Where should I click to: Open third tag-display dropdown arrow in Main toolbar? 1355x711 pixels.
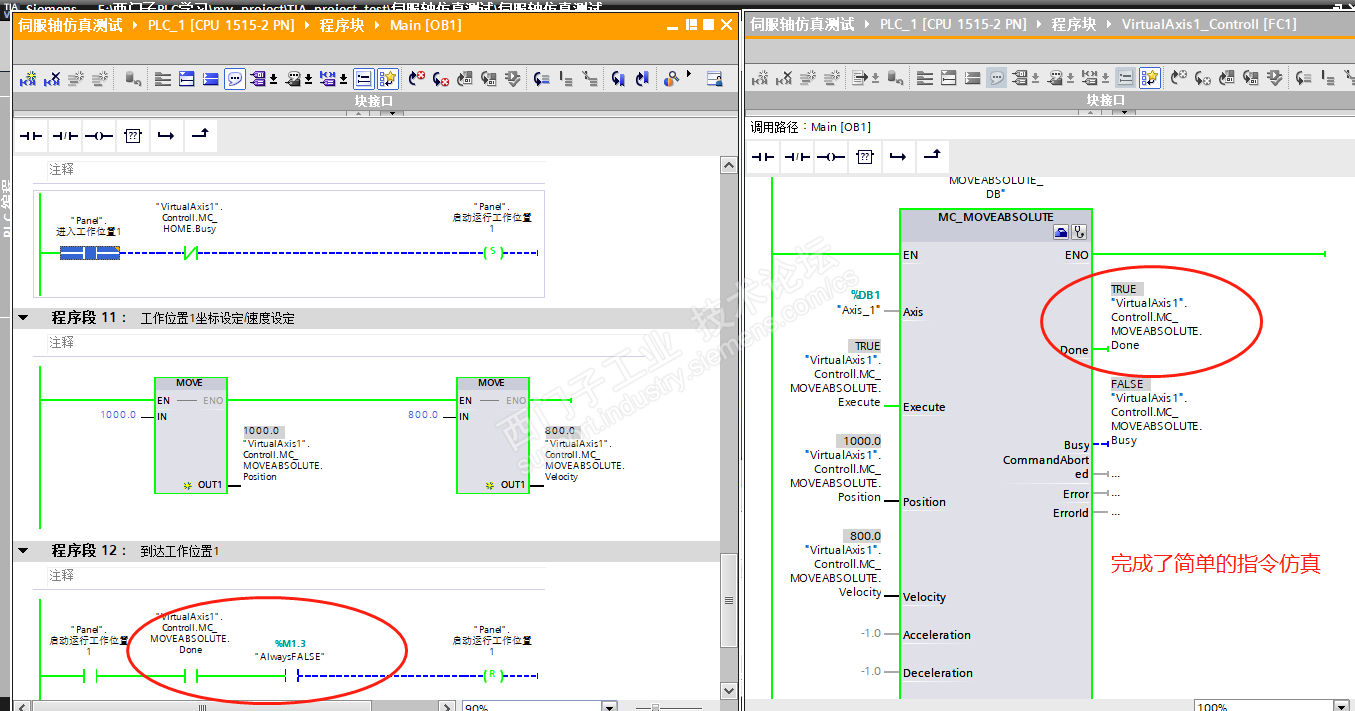click(344, 79)
